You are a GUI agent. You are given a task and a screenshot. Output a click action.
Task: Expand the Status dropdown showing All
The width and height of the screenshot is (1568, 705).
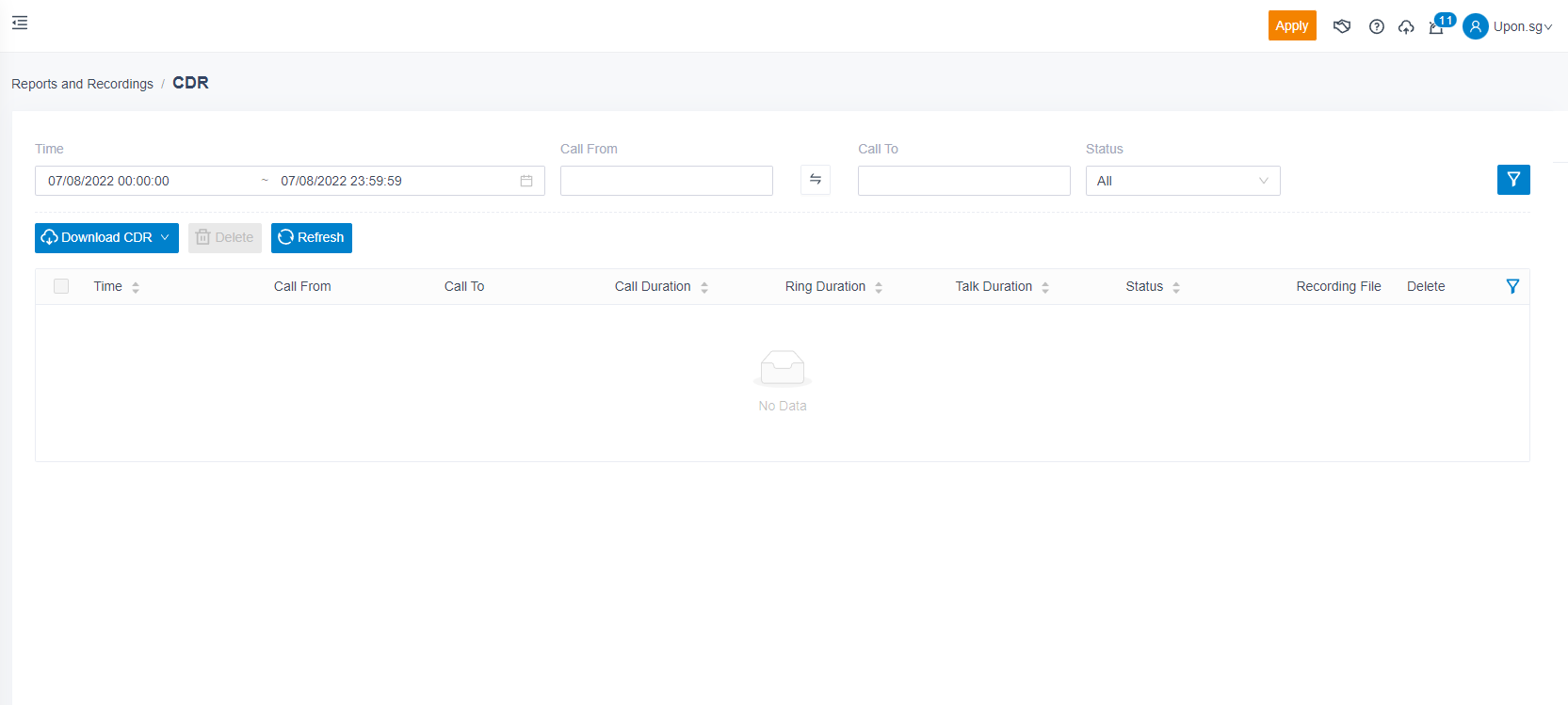click(x=1182, y=181)
